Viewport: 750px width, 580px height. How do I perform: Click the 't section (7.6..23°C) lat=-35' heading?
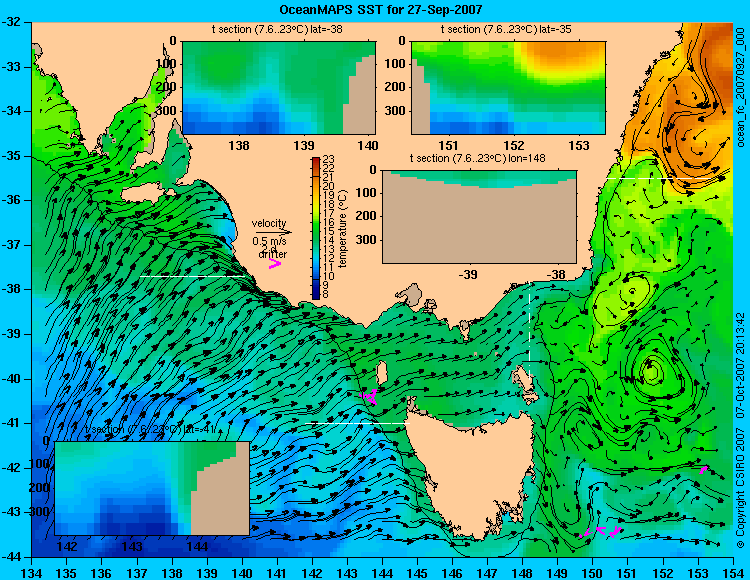click(506, 30)
